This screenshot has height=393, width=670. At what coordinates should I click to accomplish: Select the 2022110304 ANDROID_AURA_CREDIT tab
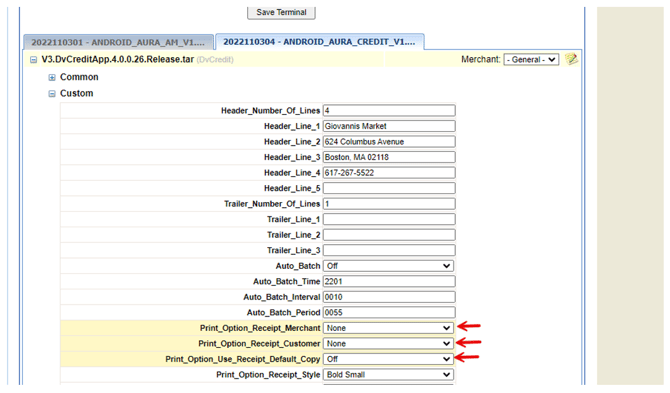319,42
